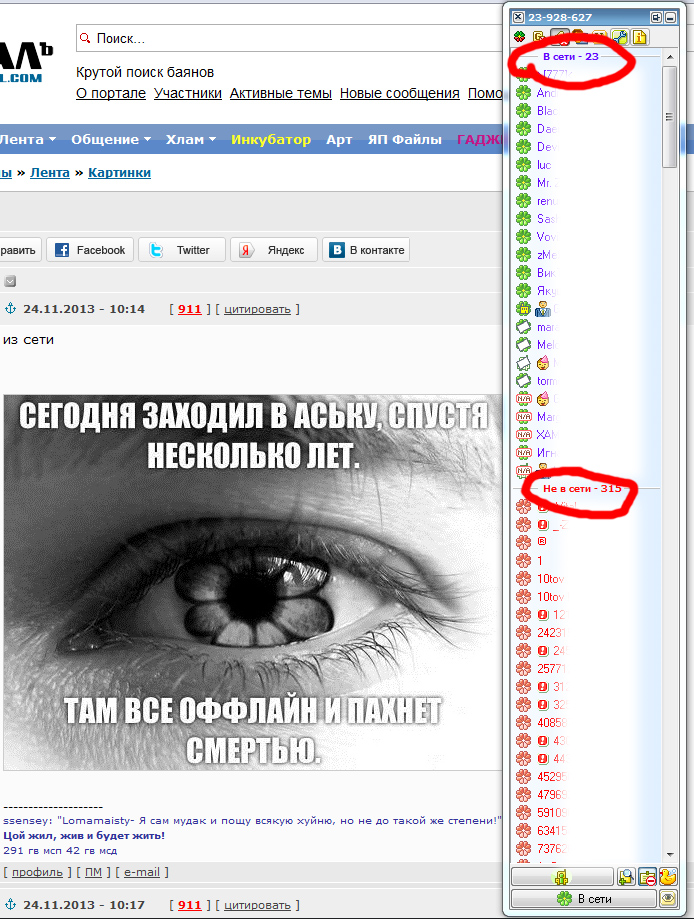Share the post to В контакте
694x919 pixels.
(x=366, y=250)
